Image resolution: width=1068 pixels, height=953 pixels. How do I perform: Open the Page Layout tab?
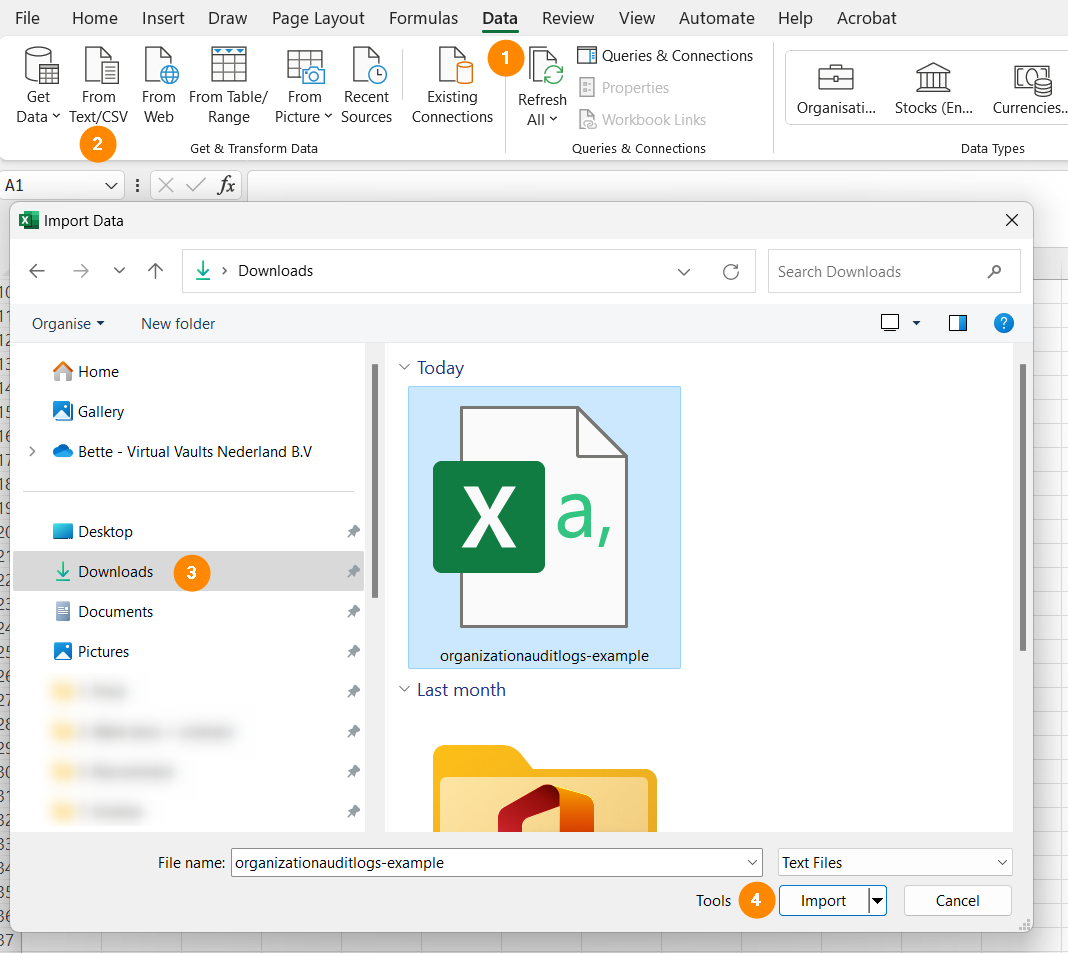pos(318,18)
